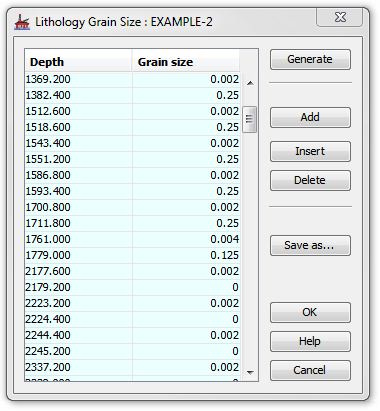
Task: Click grain size 0 in row 2179.200
Action: (x=186, y=287)
